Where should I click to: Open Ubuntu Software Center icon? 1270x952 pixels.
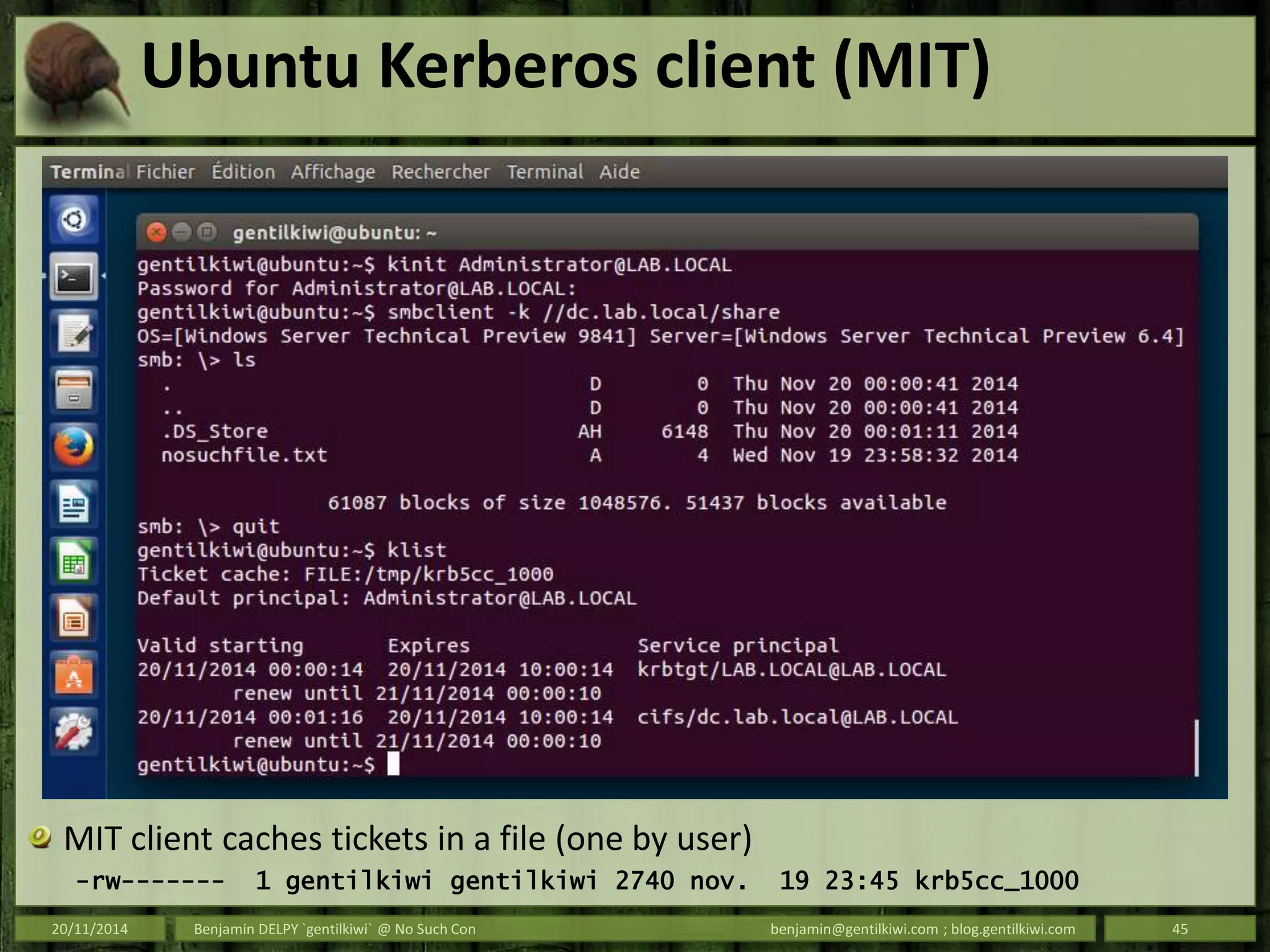pos(74,676)
